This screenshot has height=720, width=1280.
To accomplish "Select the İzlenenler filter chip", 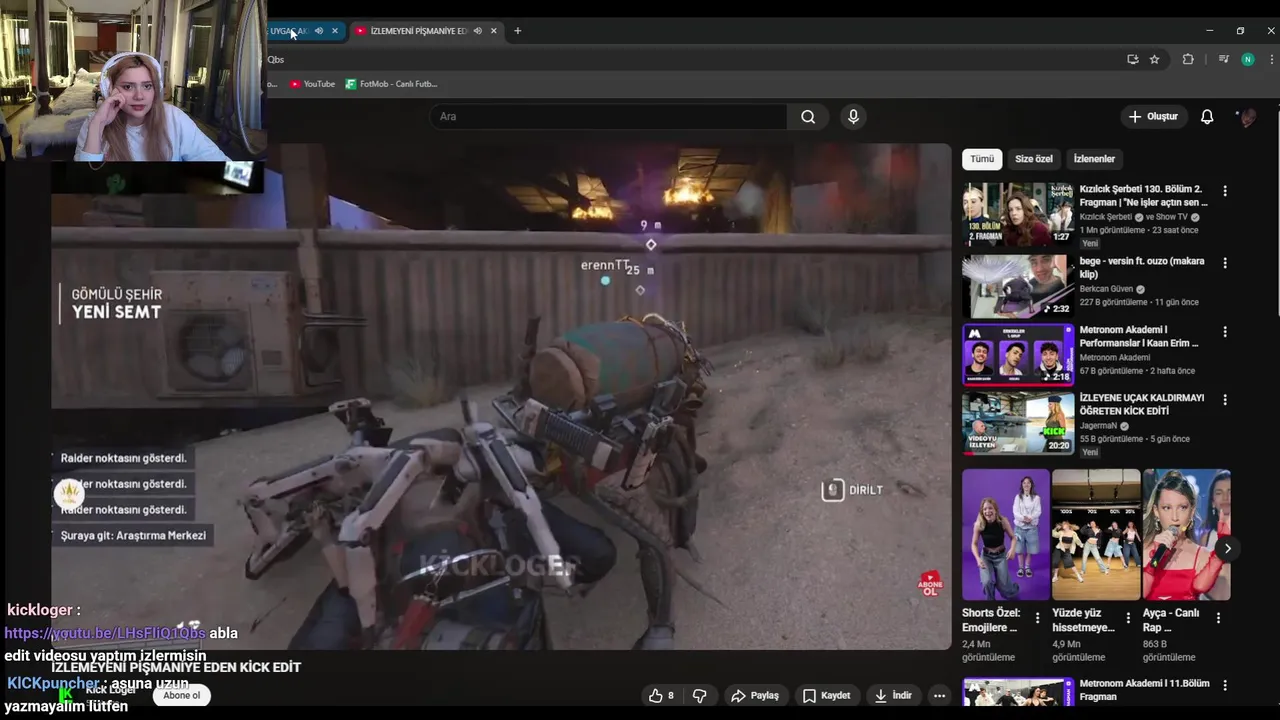I will (1094, 159).
